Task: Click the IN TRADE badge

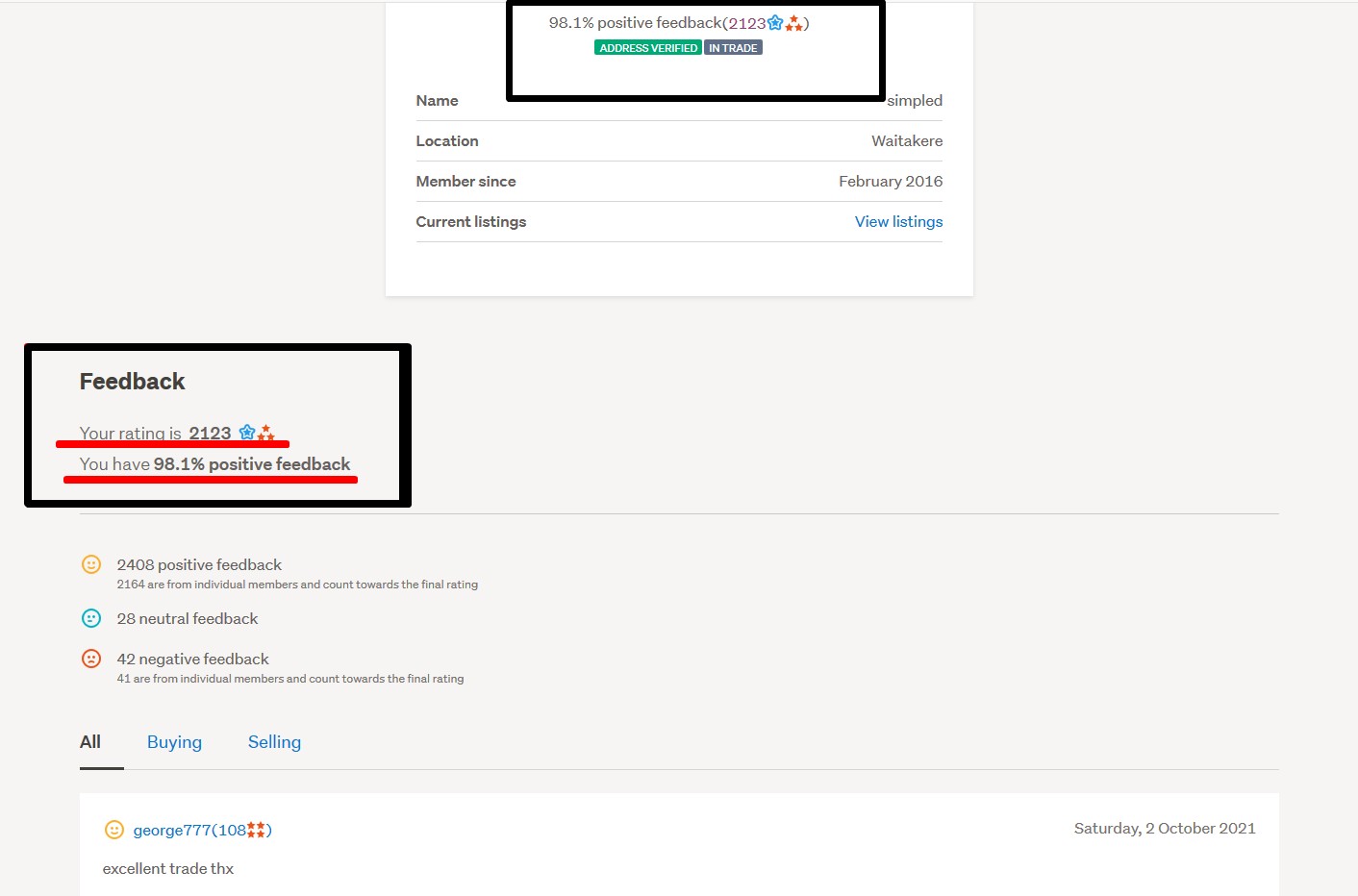Action: (x=733, y=48)
